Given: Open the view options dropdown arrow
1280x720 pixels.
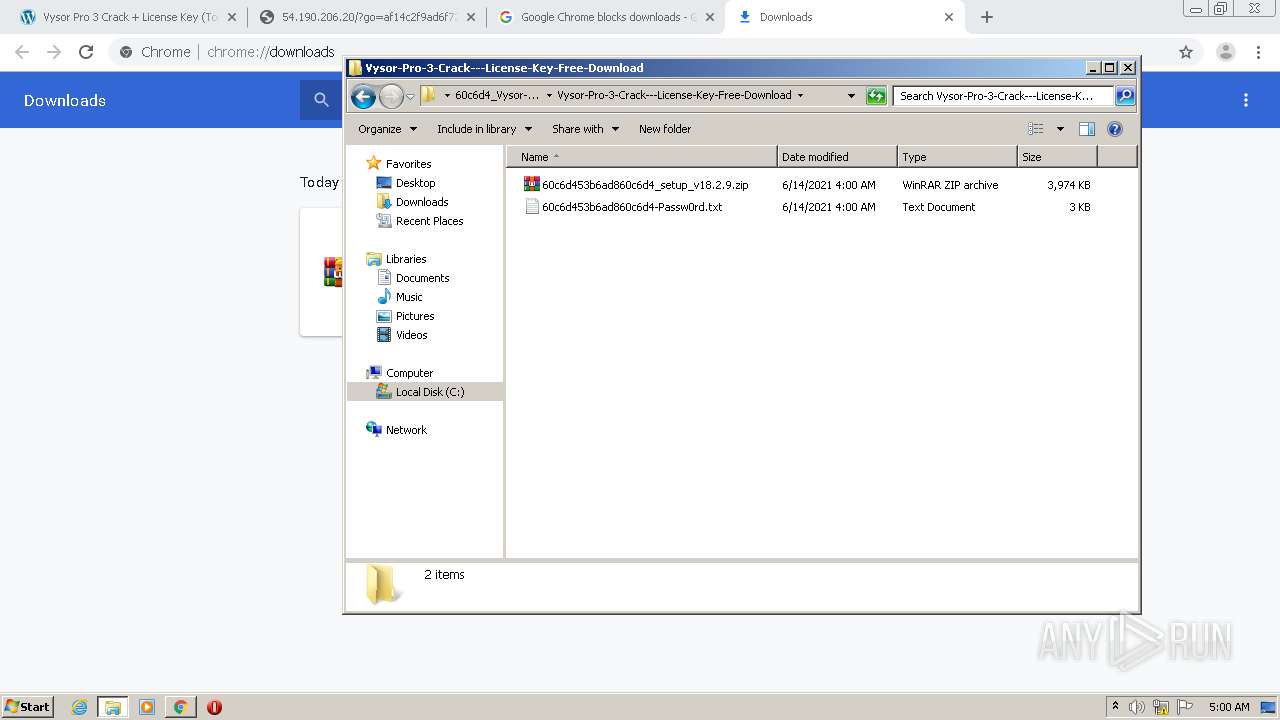Looking at the screenshot, I should [x=1060, y=129].
